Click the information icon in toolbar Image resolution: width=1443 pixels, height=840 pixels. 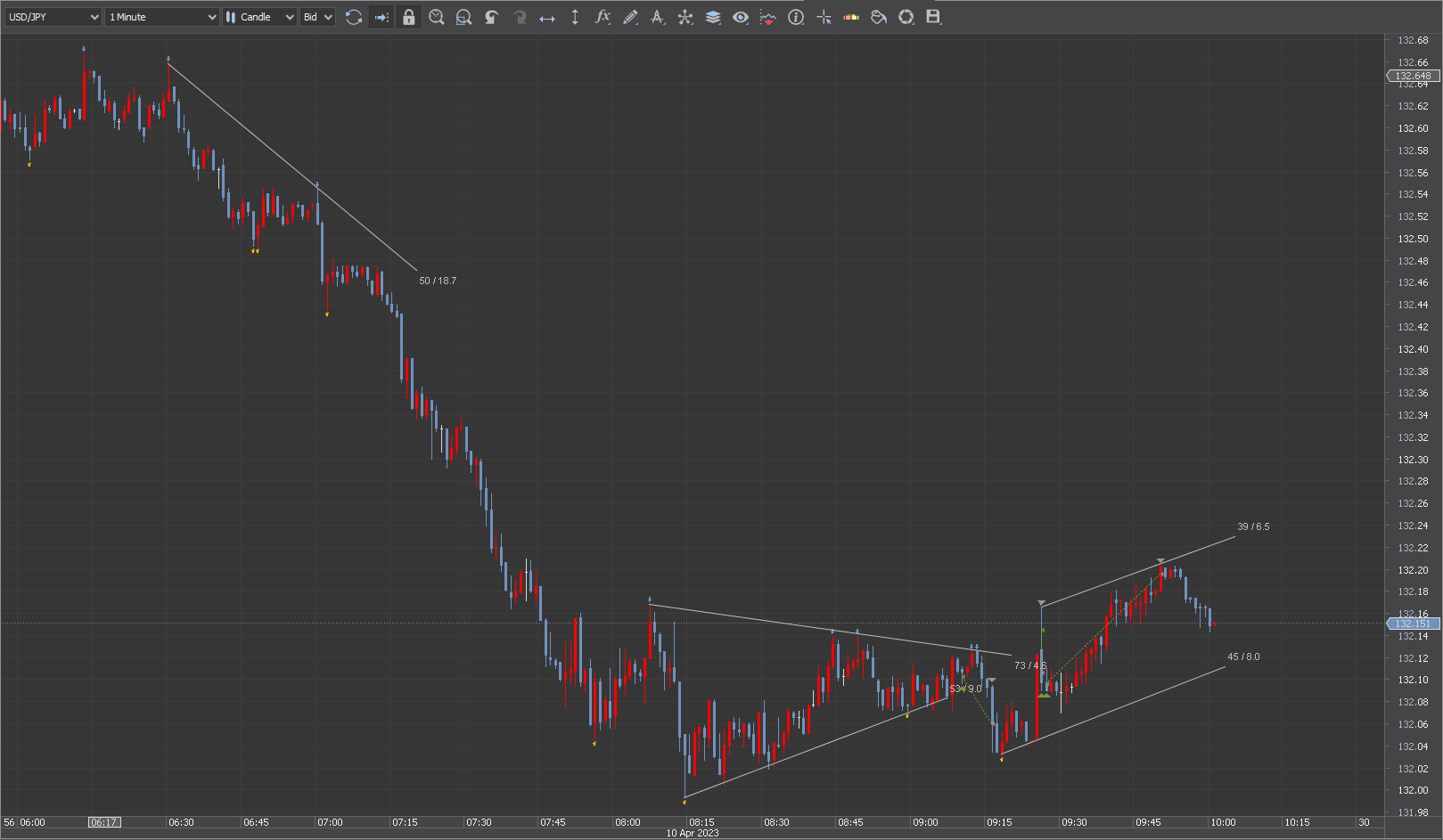[x=796, y=17]
